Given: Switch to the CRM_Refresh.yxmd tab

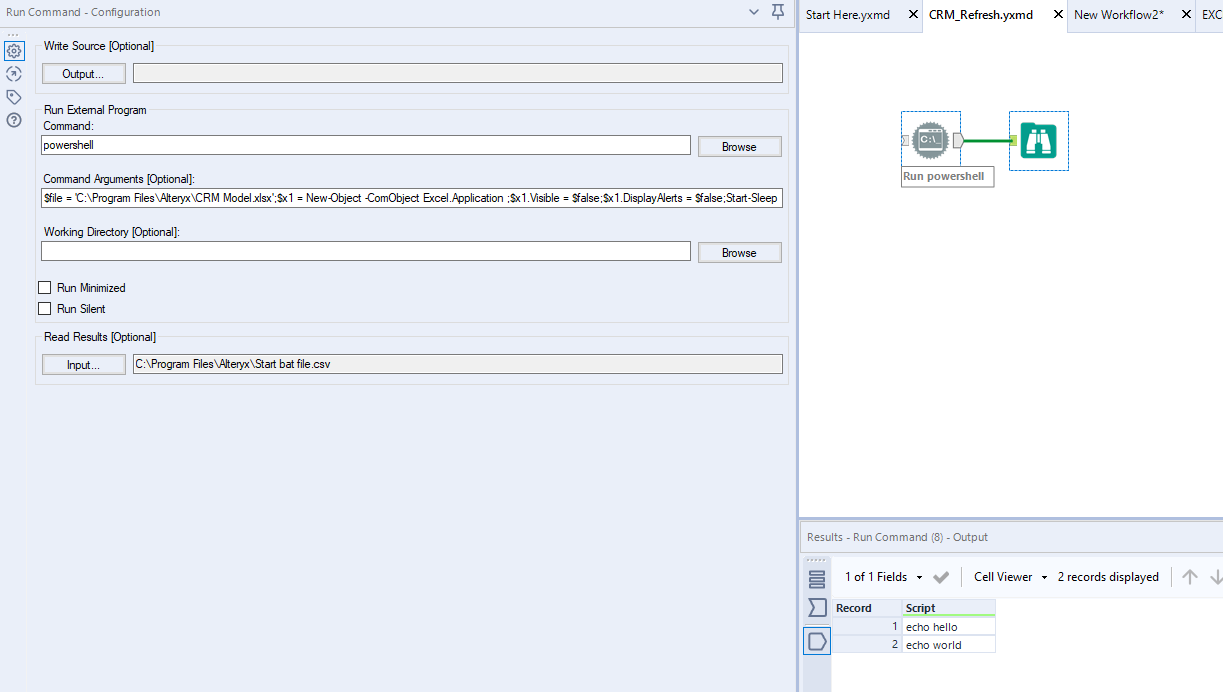Looking at the screenshot, I should pyautogui.click(x=980, y=15).
